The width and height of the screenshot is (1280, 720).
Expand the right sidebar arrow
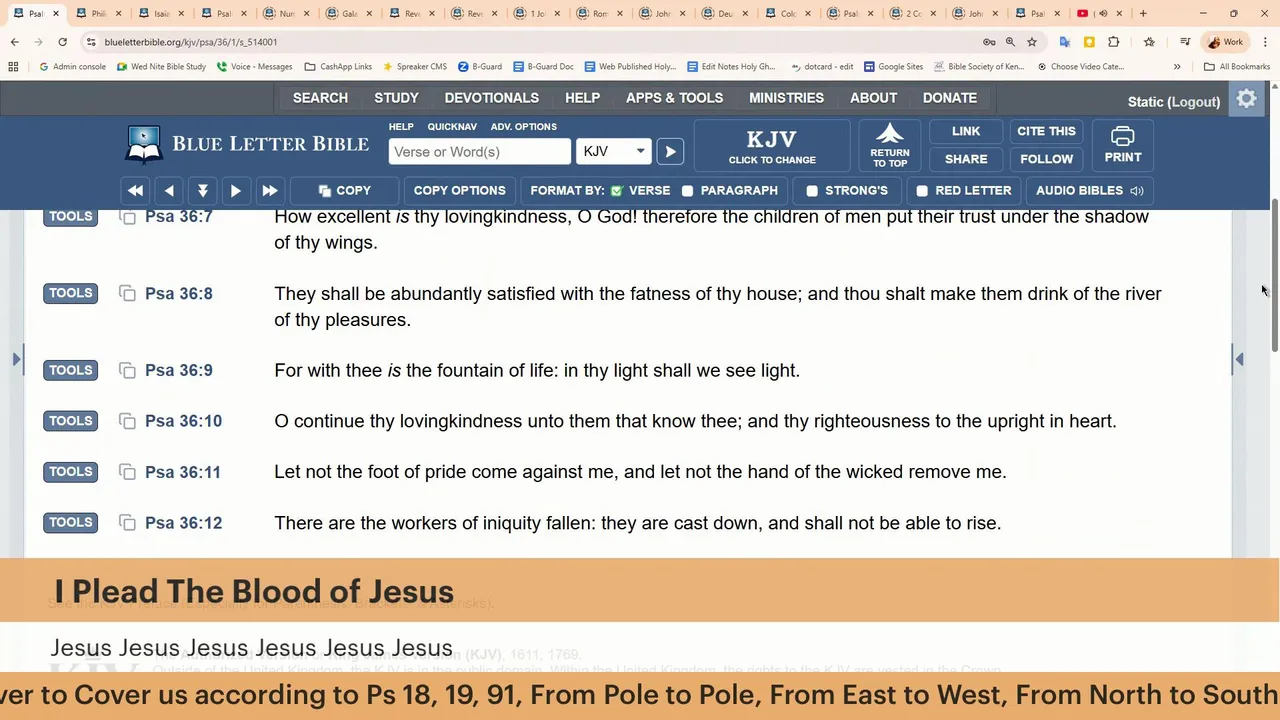1239,358
